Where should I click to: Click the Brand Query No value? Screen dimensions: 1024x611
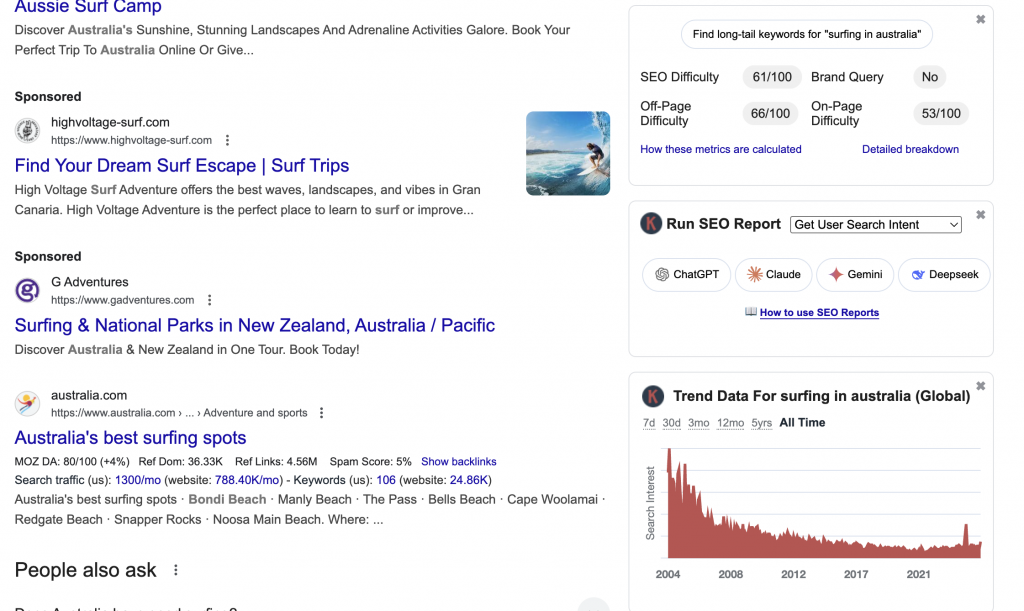tap(929, 77)
